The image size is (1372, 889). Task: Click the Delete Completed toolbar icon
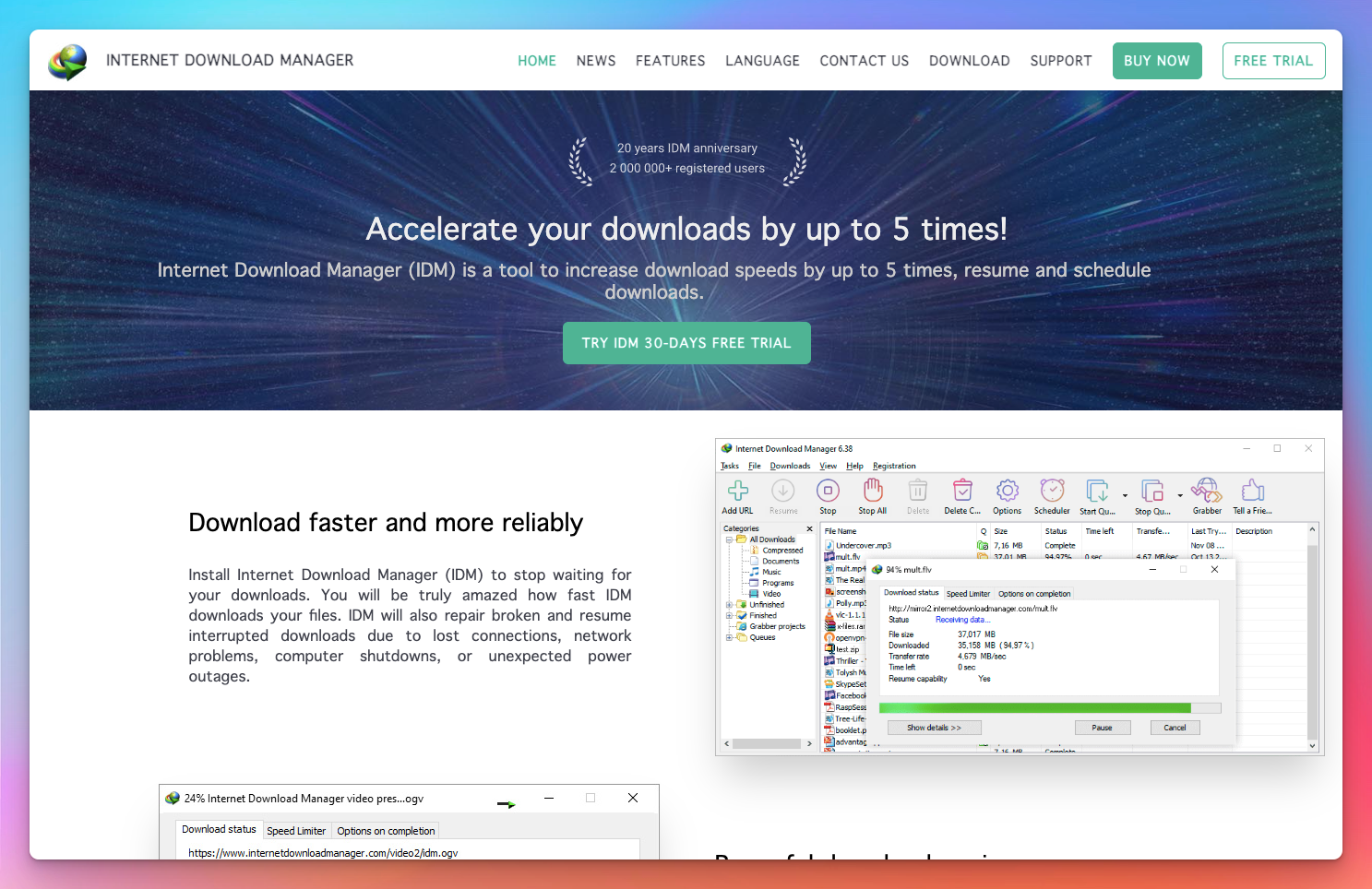962,491
